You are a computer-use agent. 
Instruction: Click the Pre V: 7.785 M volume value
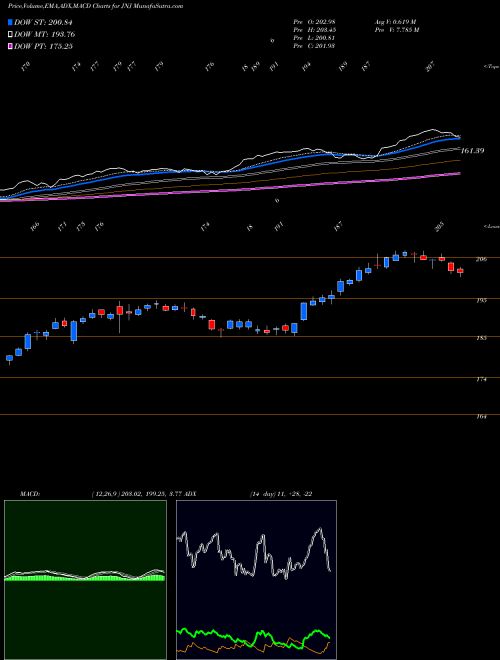(397, 30)
